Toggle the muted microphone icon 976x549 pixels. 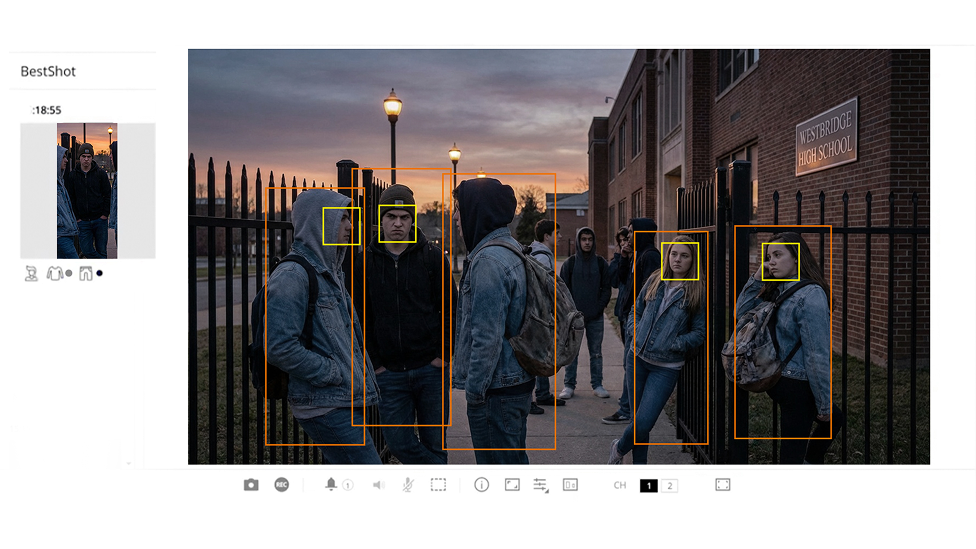point(408,485)
